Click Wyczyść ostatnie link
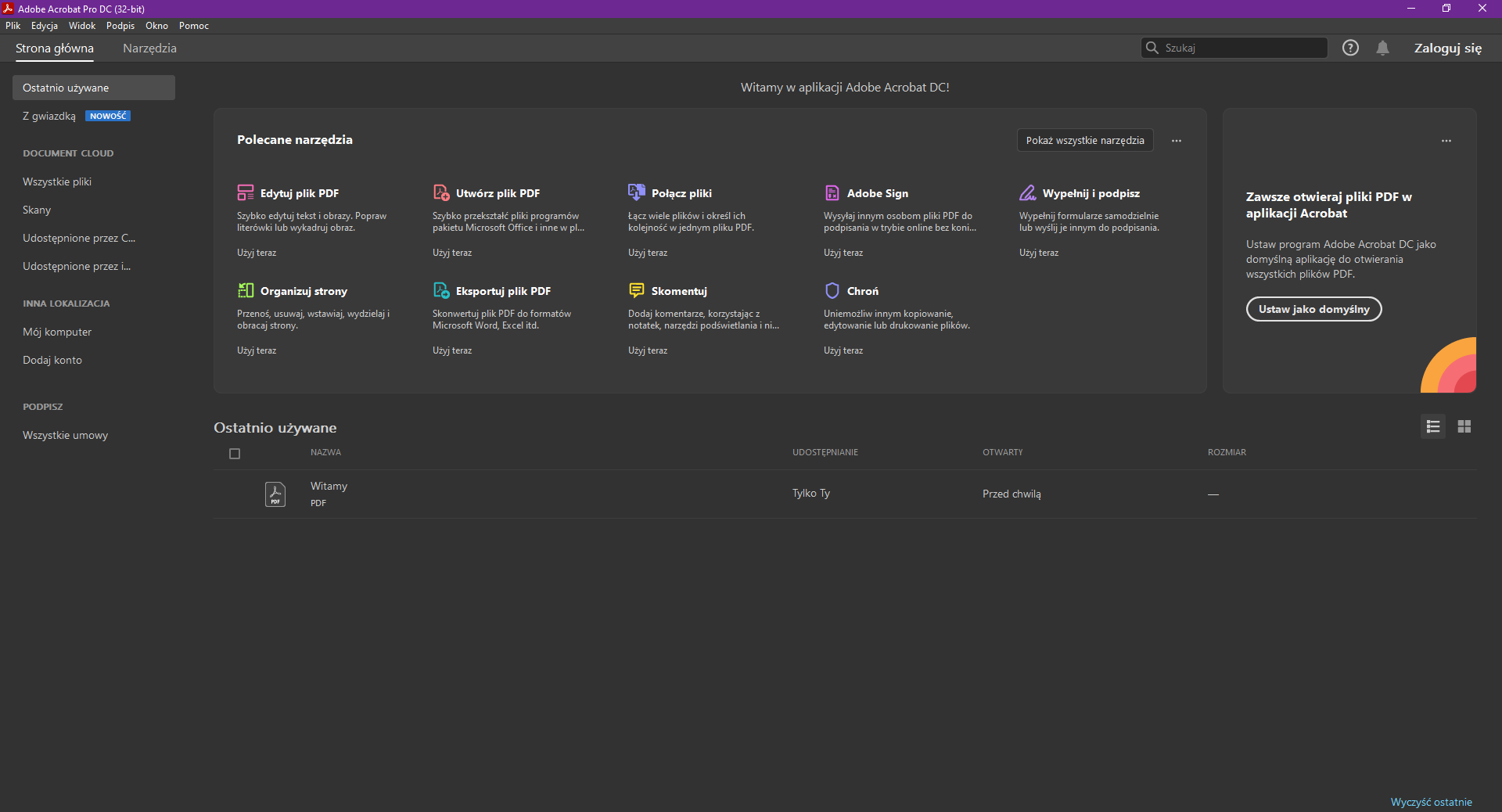Image resolution: width=1502 pixels, height=812 pixels. click(1431, 802)
